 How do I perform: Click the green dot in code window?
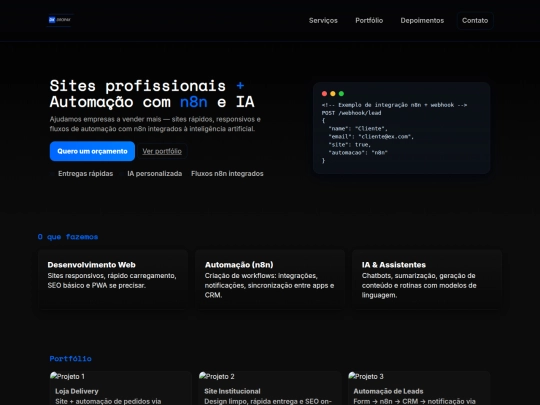[341, 94]
